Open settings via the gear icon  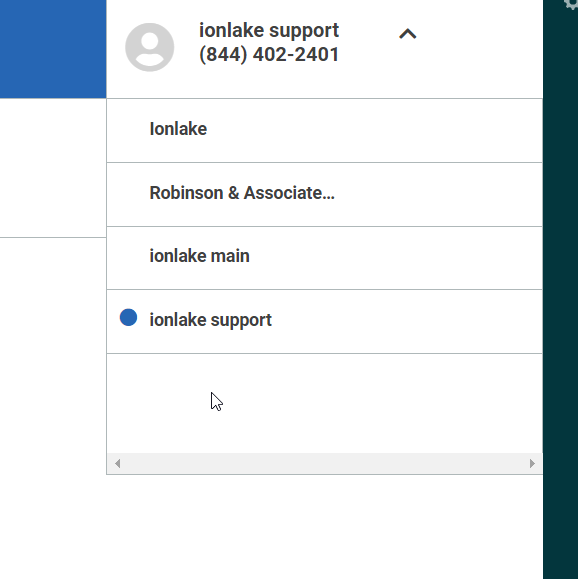click(571, 4)
